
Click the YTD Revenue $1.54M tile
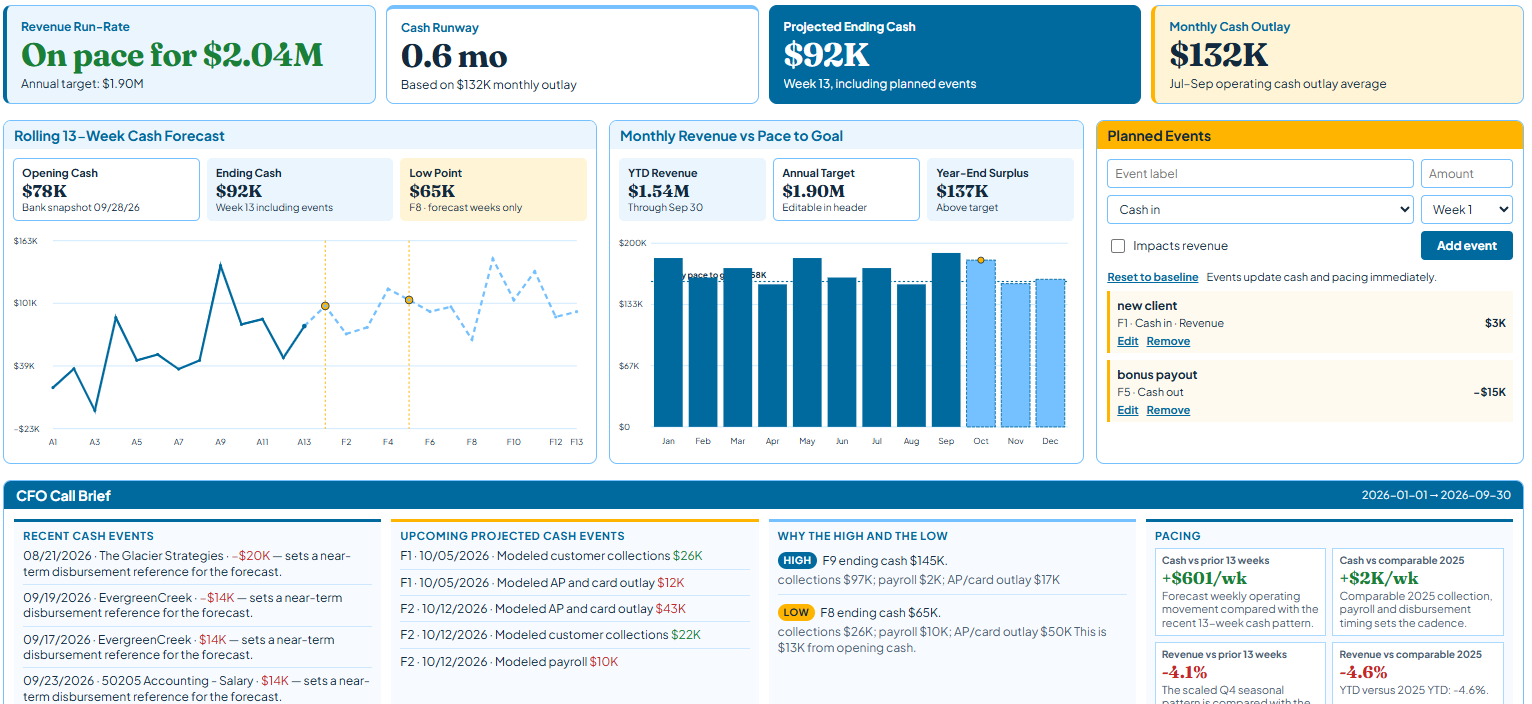coord(692,189)
